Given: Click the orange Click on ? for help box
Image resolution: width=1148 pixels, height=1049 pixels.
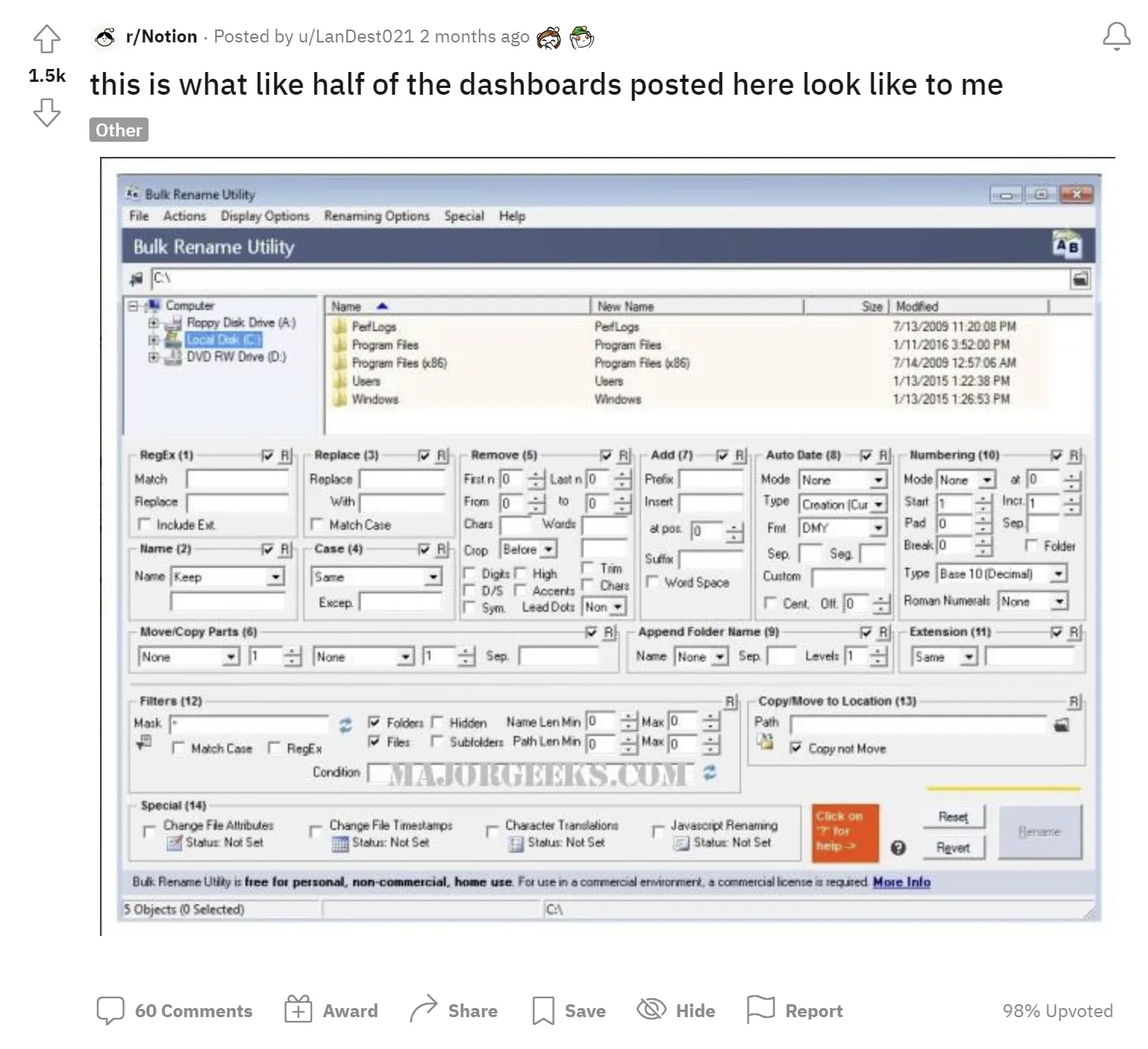Looking at the screenshot, I should [845, 832].
